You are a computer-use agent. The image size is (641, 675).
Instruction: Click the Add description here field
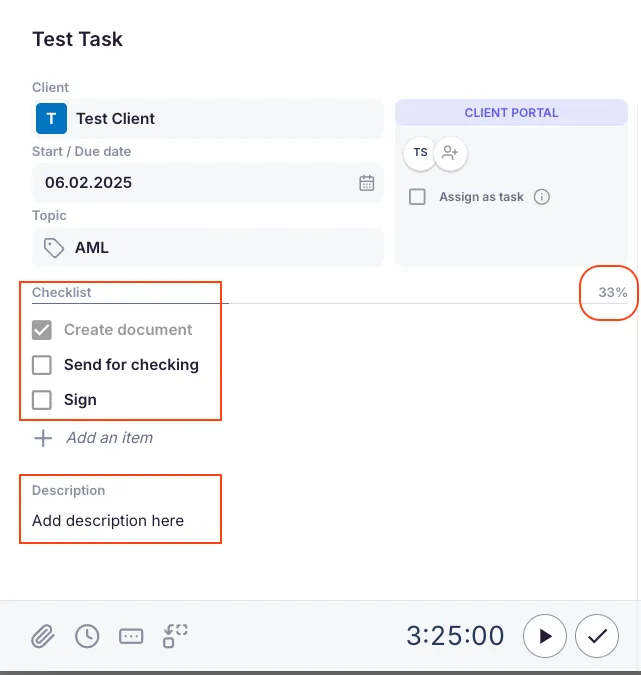[108, 520]
